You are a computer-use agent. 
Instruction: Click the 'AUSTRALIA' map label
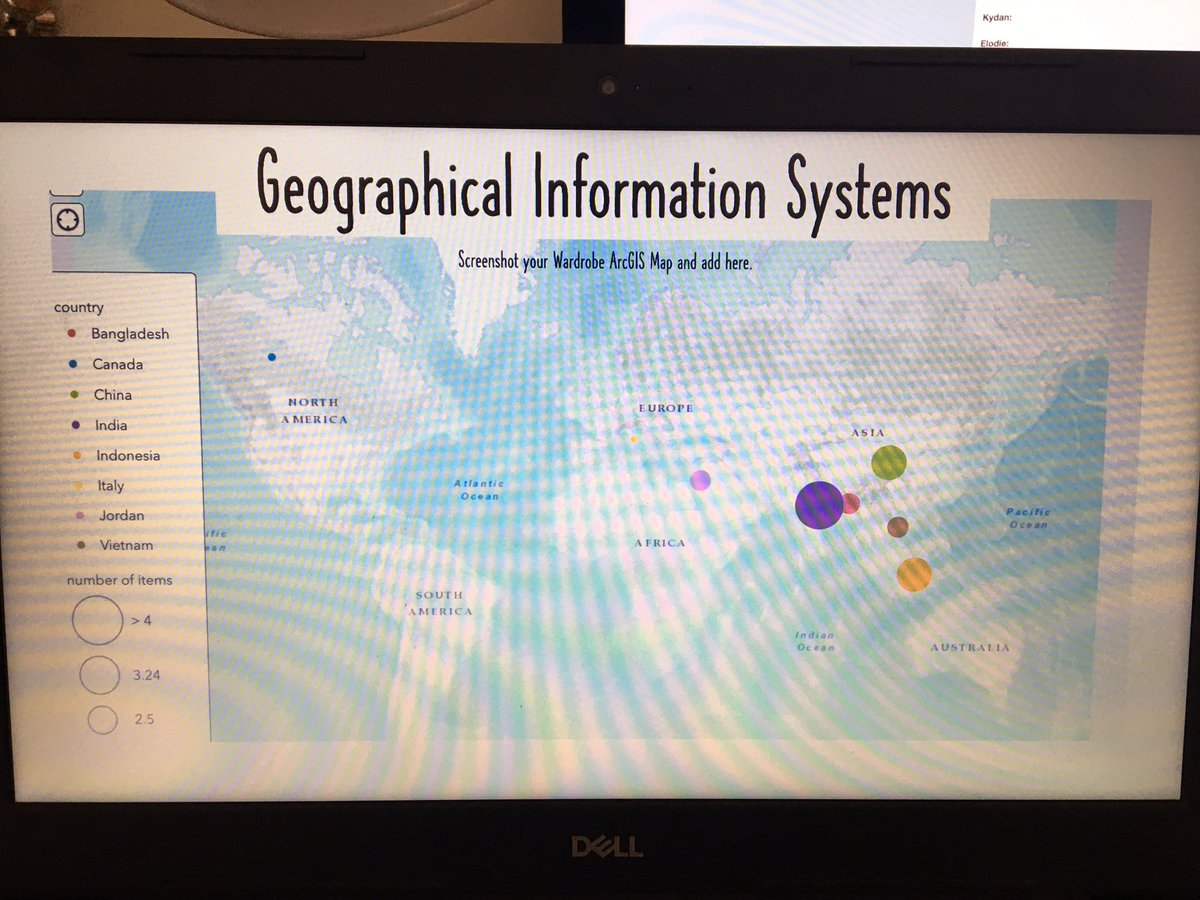(x=970, y=647)
